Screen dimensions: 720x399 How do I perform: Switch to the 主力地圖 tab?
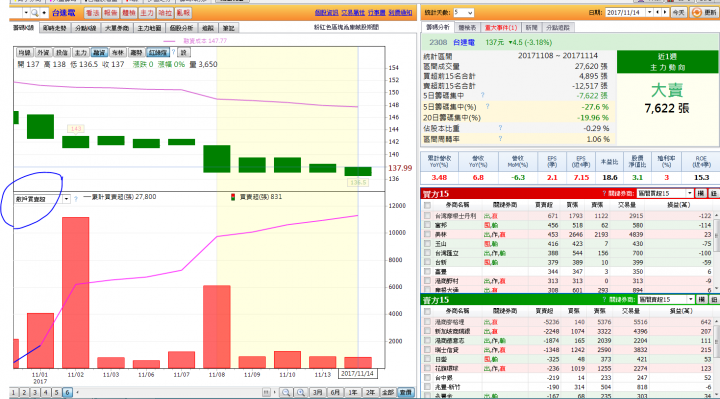149,28
